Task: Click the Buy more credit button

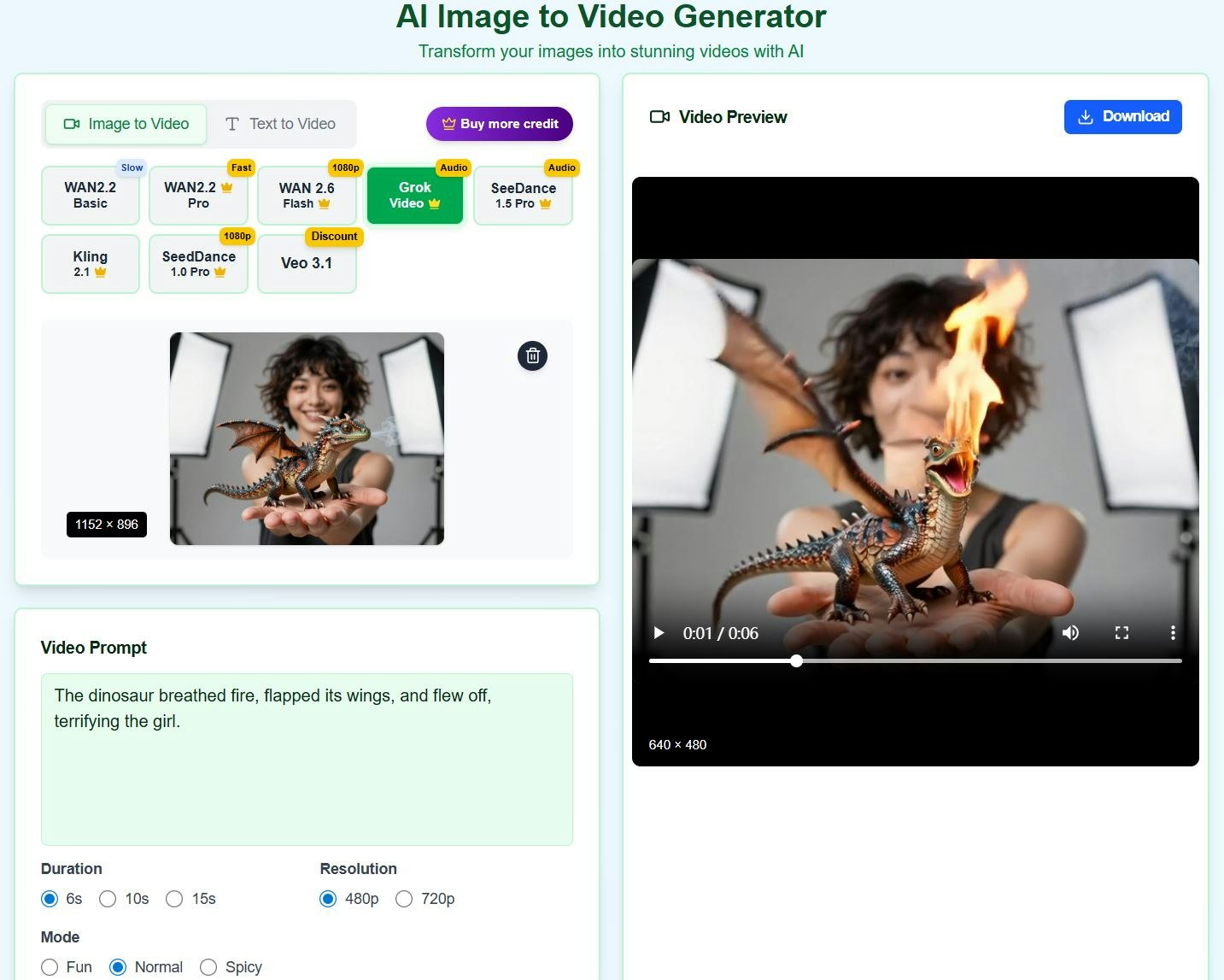Action: coord(500,123)
